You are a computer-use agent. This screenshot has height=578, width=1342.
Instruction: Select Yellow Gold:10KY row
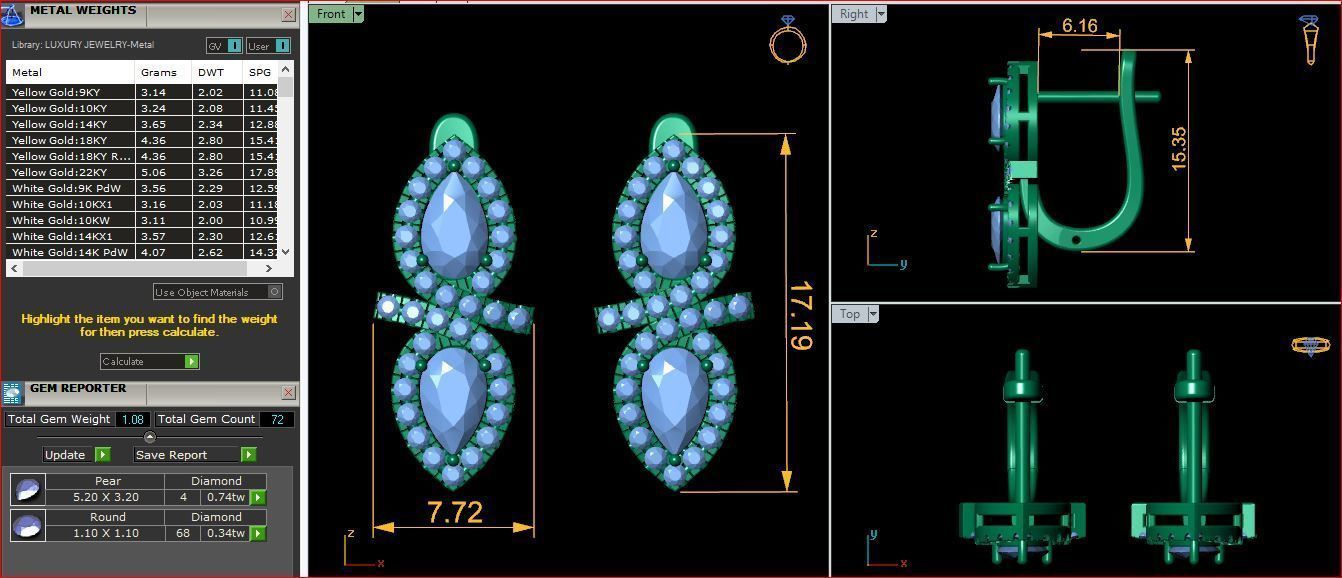point(142,108)
